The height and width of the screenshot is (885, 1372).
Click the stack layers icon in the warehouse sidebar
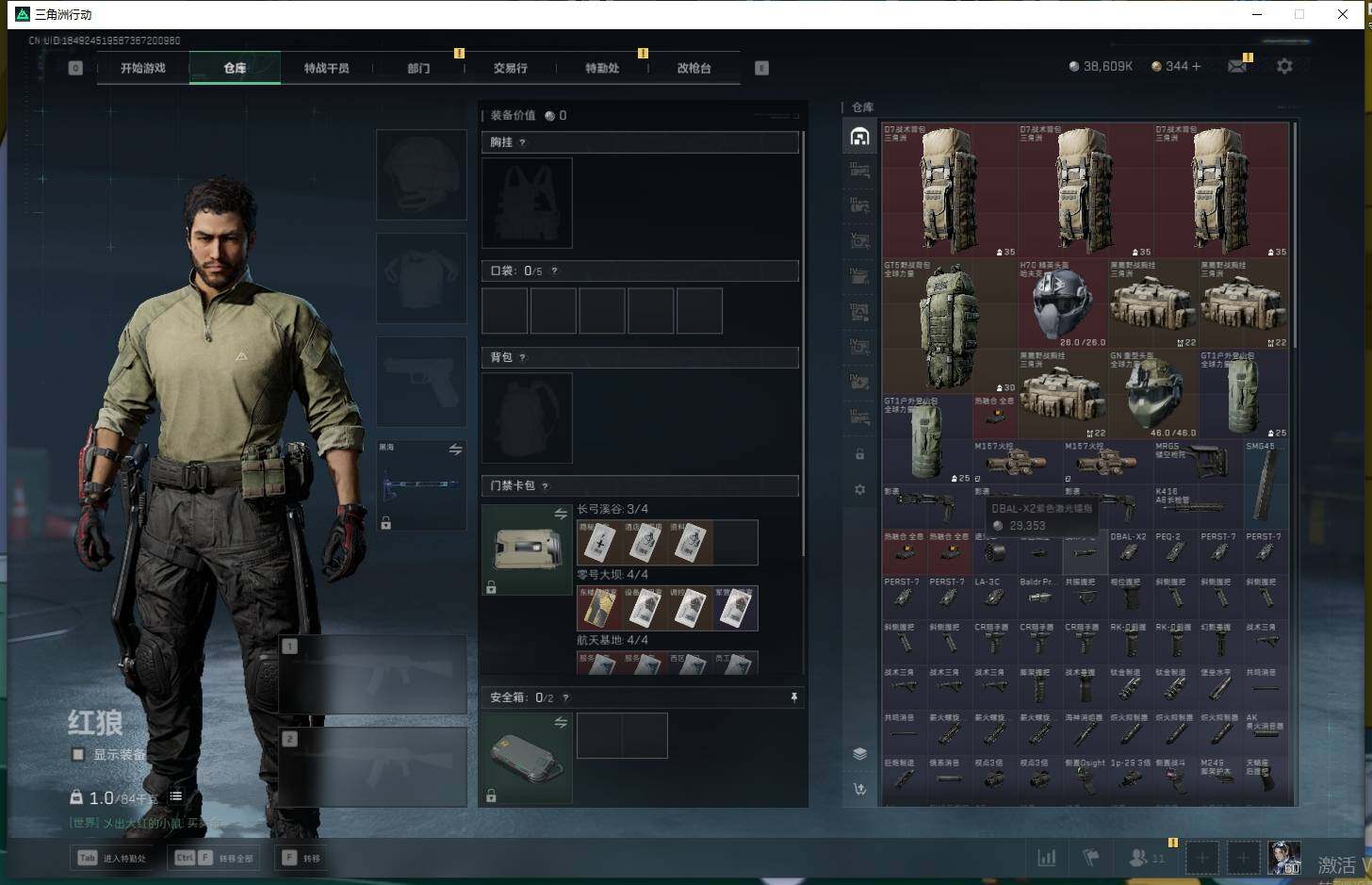(859, 753)
